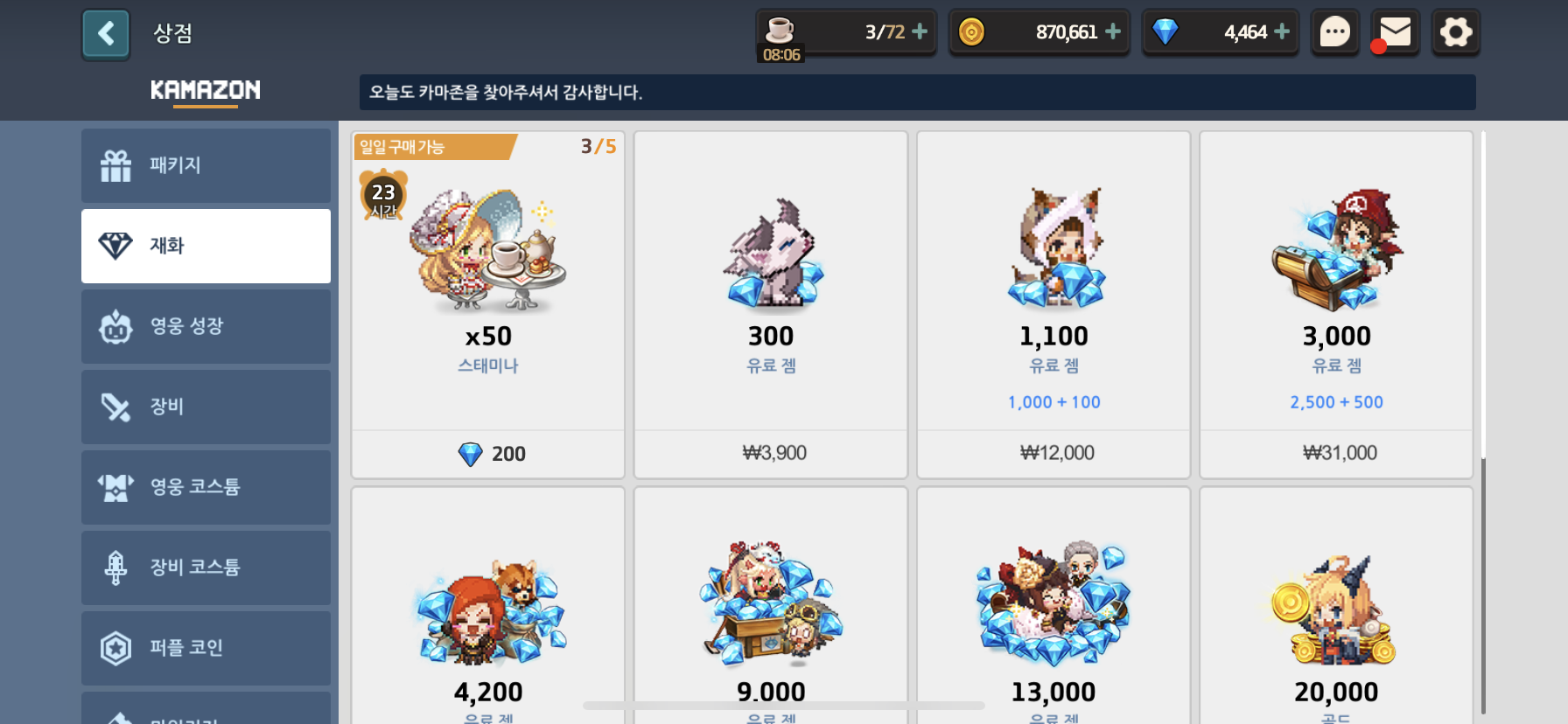Open the mailbox envelope icon

tap(1395, 33)
